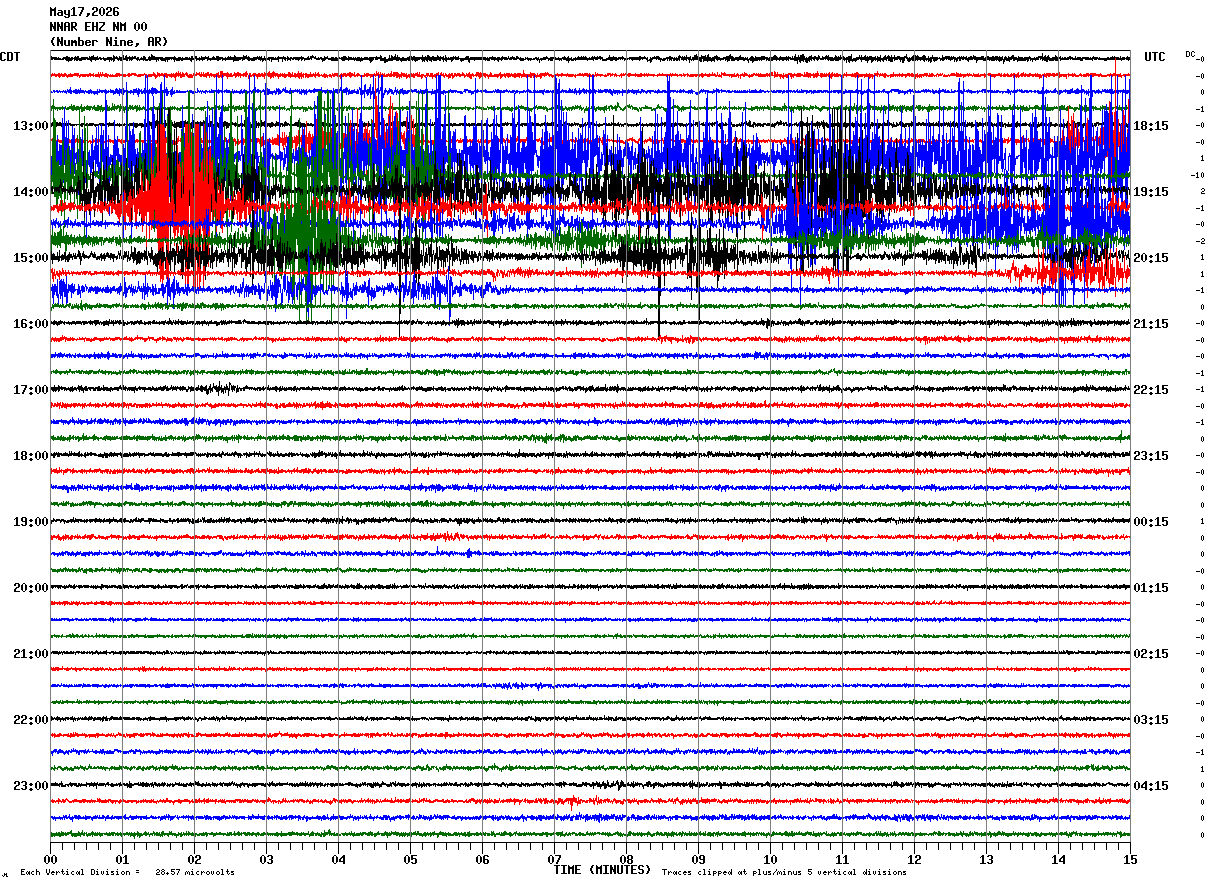
Task: Click the CDT timezone label
Action: pos(10,57)
